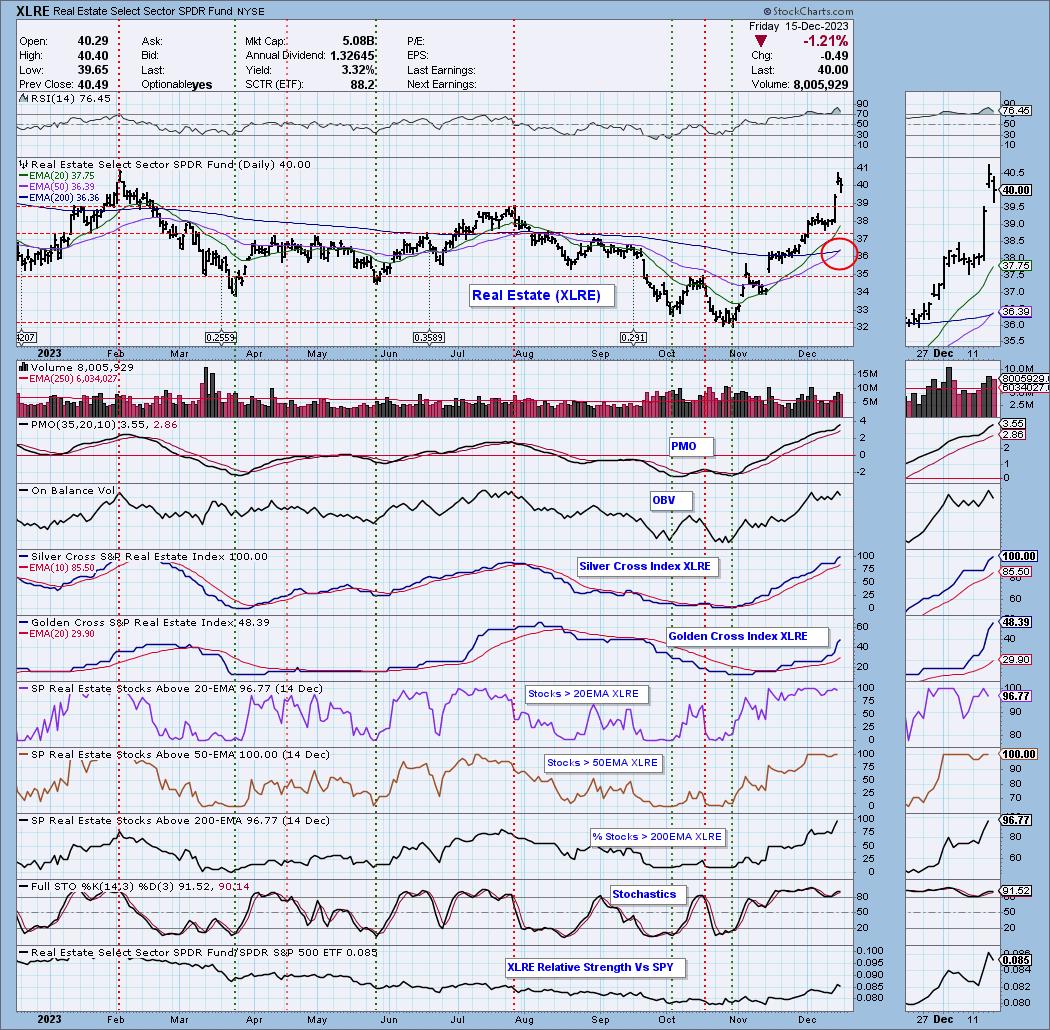Click the XLRE ticker symbol in header
Image resolution: width=1050 pixels, height=1030 pixels.
pyautogui.click(x=32, y=11)
